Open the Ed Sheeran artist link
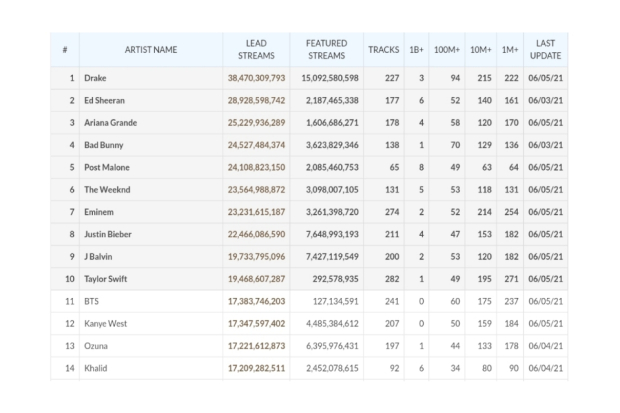 pyautogui.click(x=105, y=101)
